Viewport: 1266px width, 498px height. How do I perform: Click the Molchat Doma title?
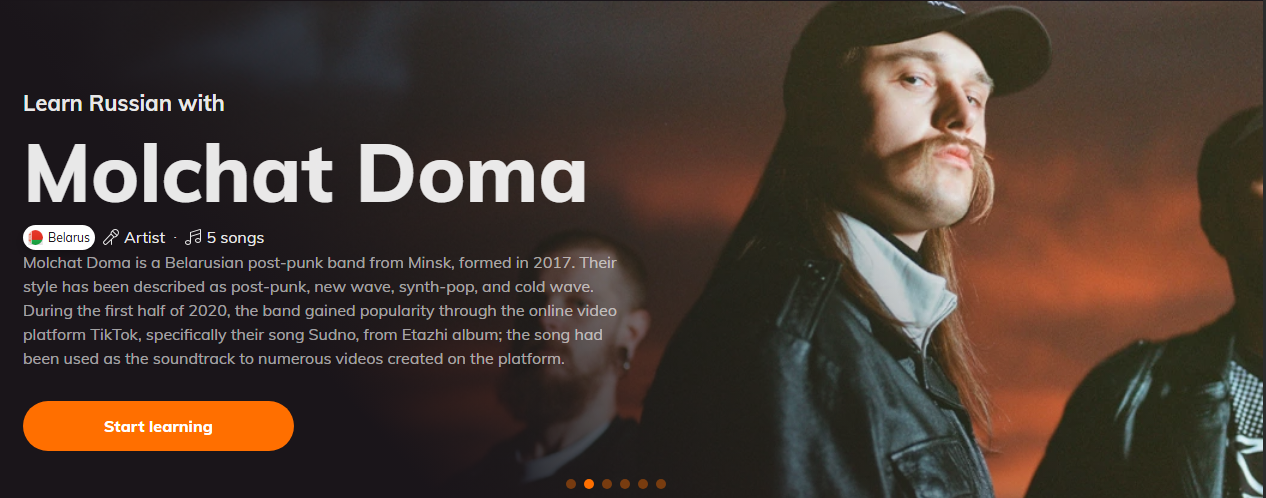point(305,170)
